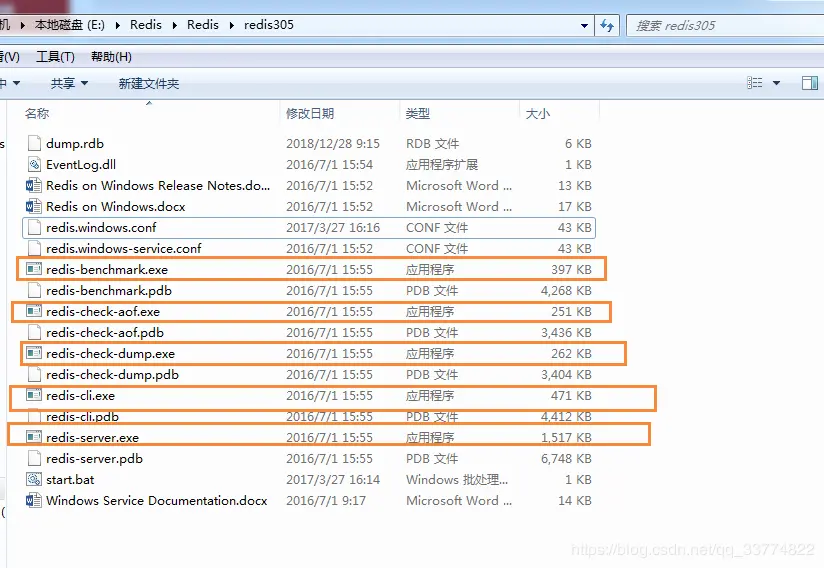Click Word icon of Redis on Windows Release Notes

(x=34, y=185)
